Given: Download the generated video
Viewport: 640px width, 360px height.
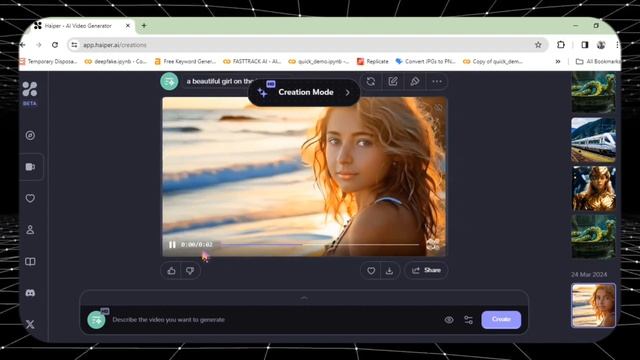Looking at the screenshot, I should (389, 271).
